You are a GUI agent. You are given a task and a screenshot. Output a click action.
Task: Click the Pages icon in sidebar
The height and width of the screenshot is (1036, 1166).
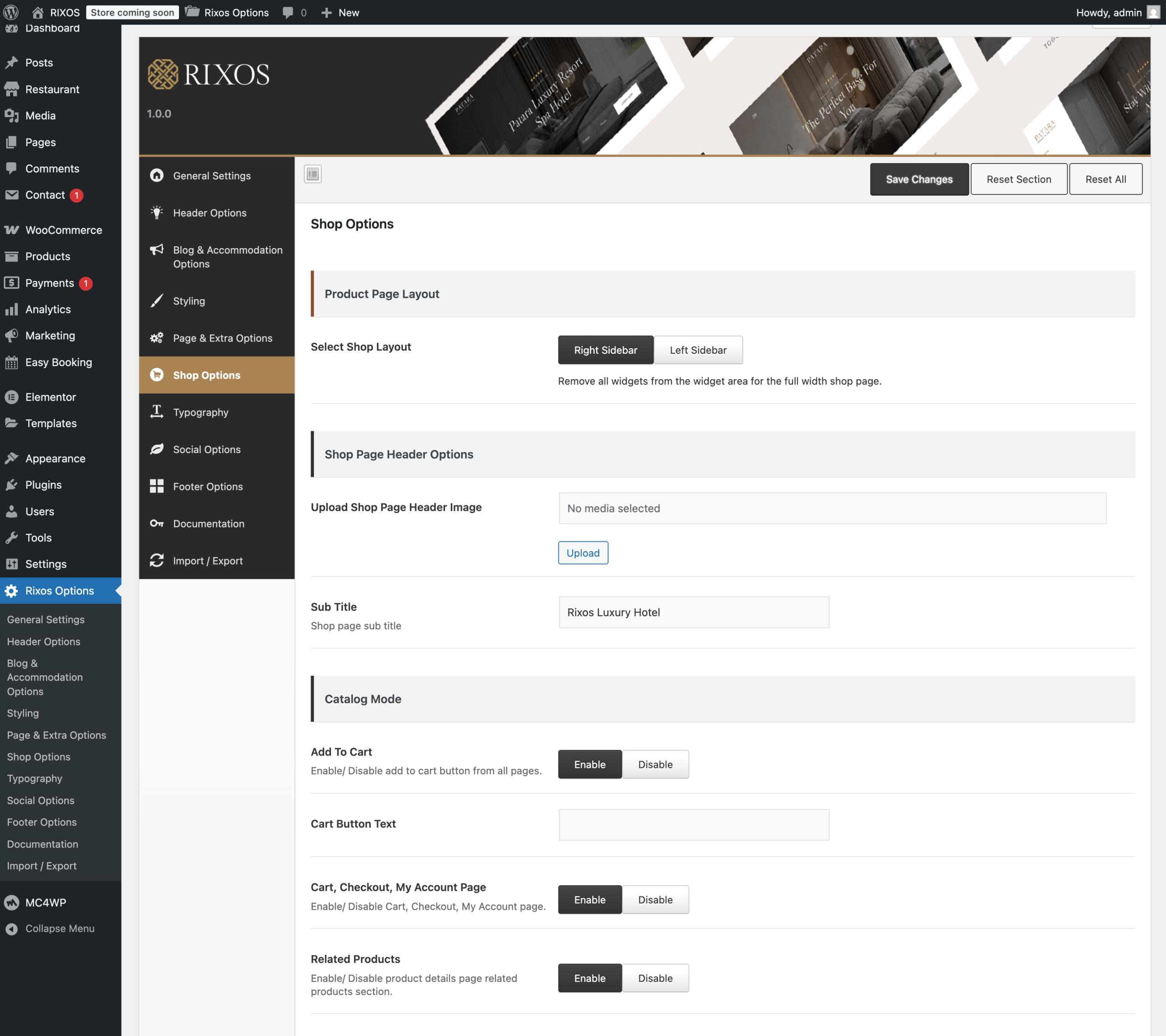pyautogui.click(x=11, y=142)
